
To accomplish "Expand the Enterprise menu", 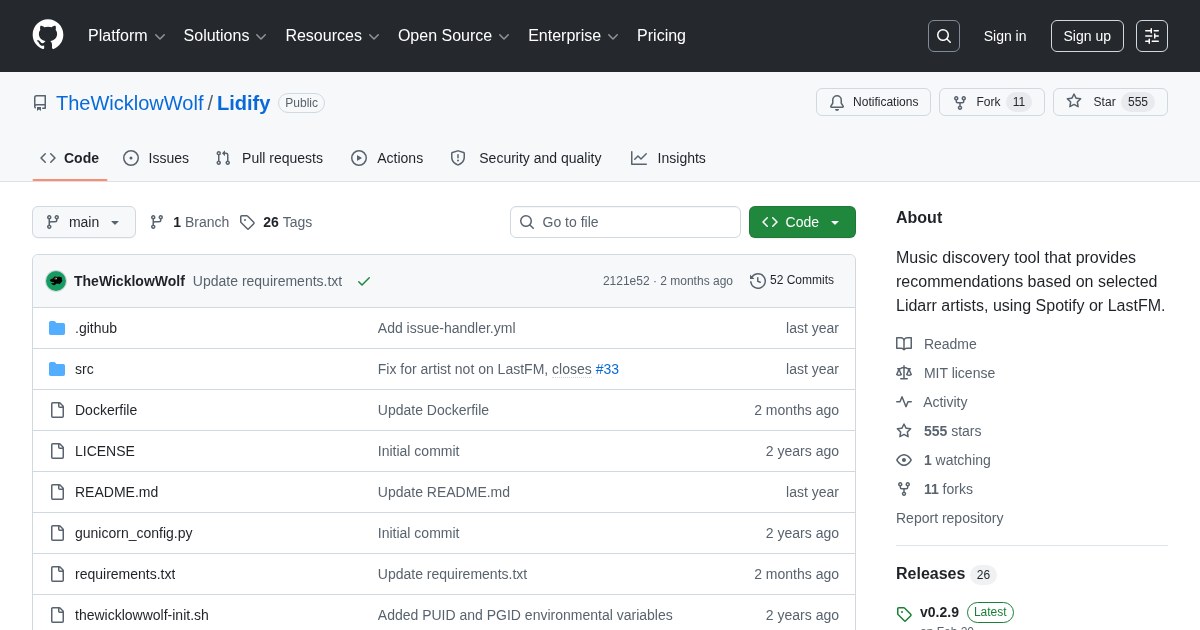I will (573, 36).
